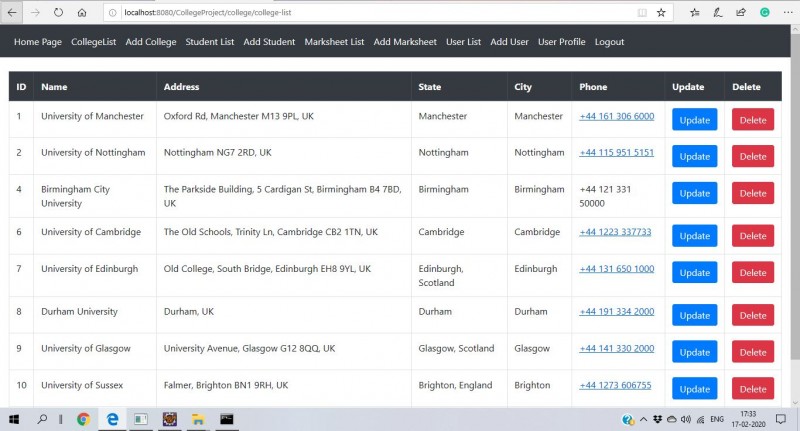The height and width of the screenshot is (431, 800).
Task: Click the taskbar search magnifier
Action: tap(42, 419)
